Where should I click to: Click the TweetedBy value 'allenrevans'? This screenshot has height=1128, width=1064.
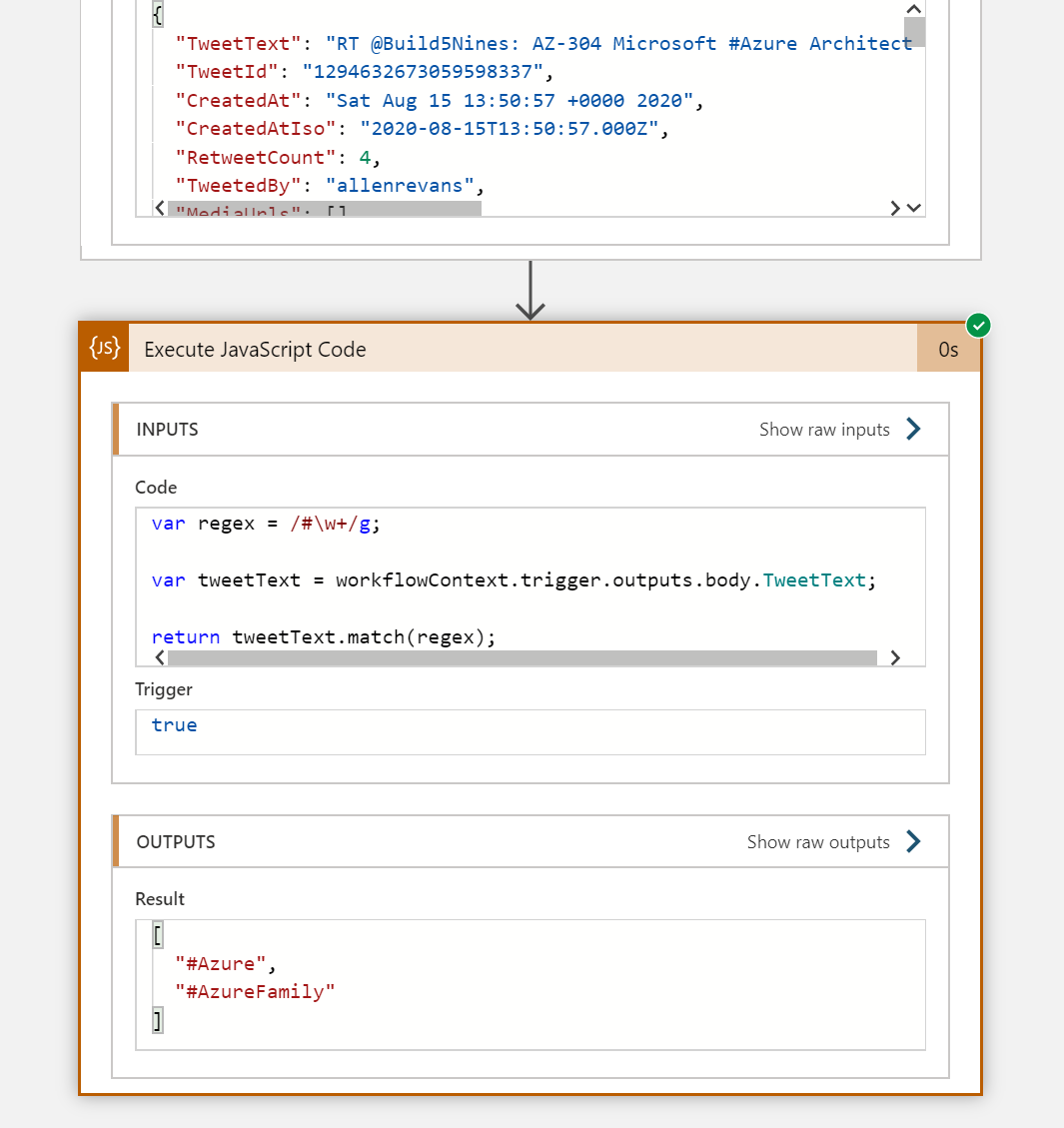pos(400,186)
